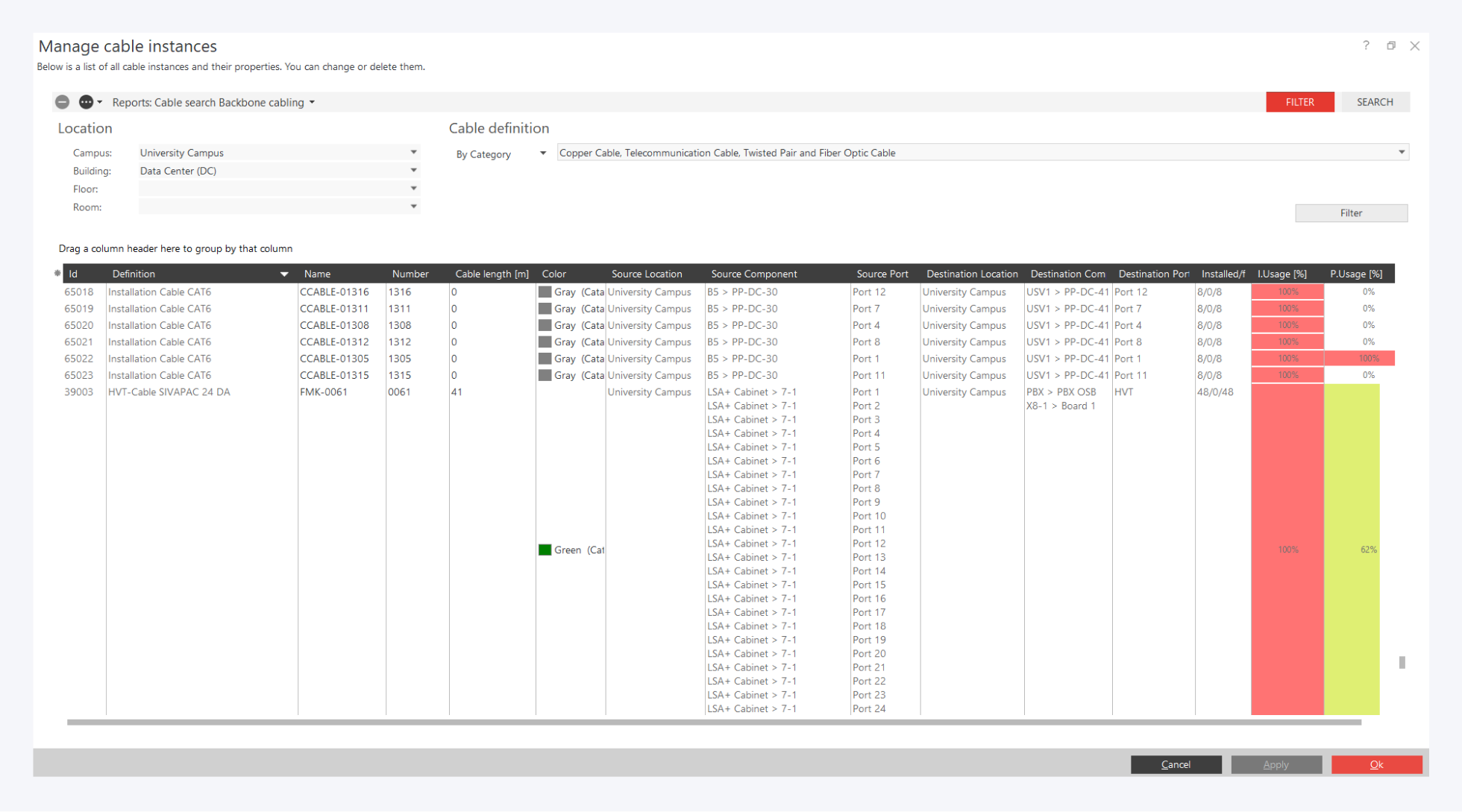Click the asterisk grid selector icon
The height and width of the screenshot is (812, 1462).
click(x=57, y=274)
